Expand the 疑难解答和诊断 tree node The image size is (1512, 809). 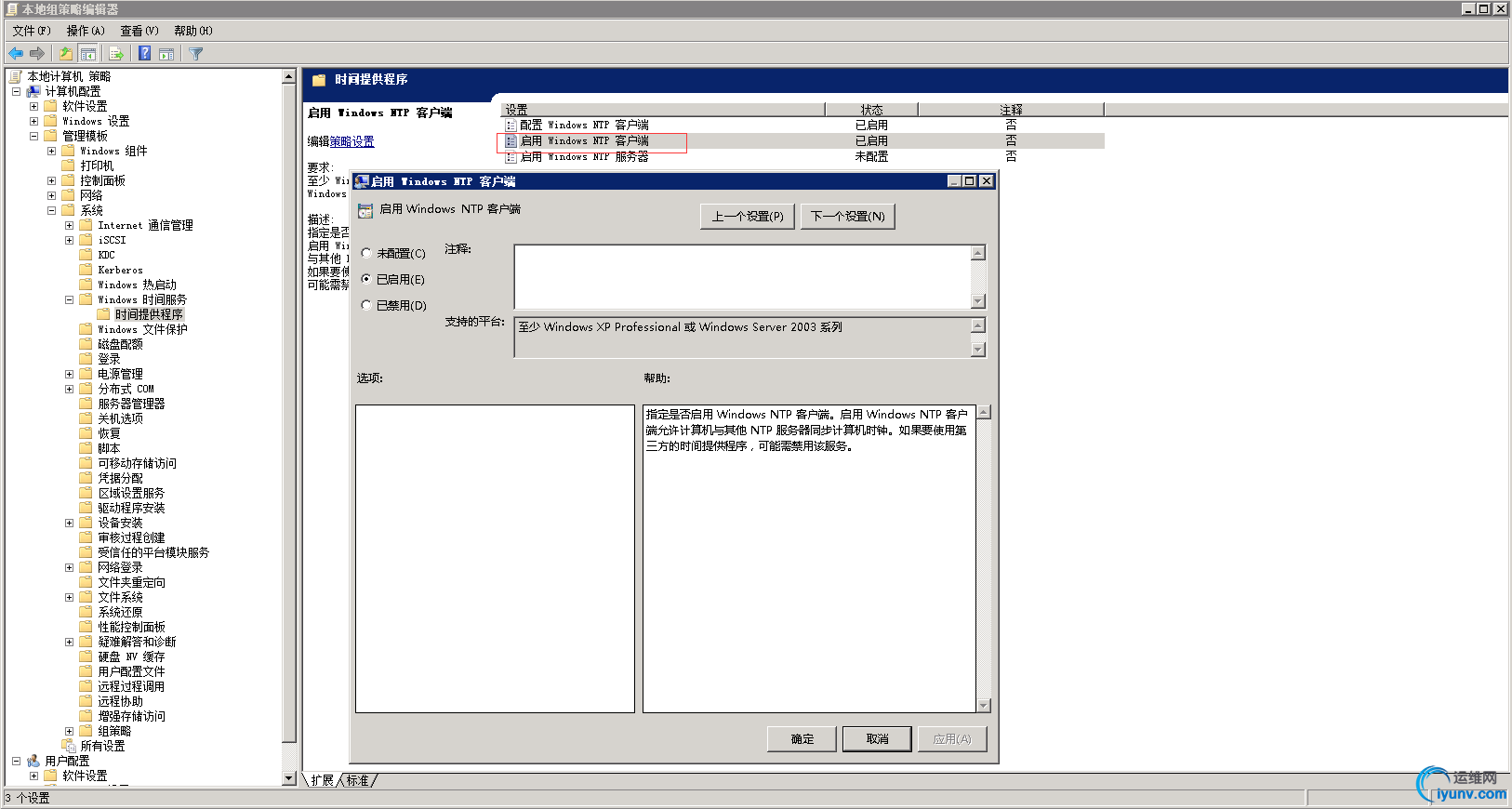[x=69, y=642]
